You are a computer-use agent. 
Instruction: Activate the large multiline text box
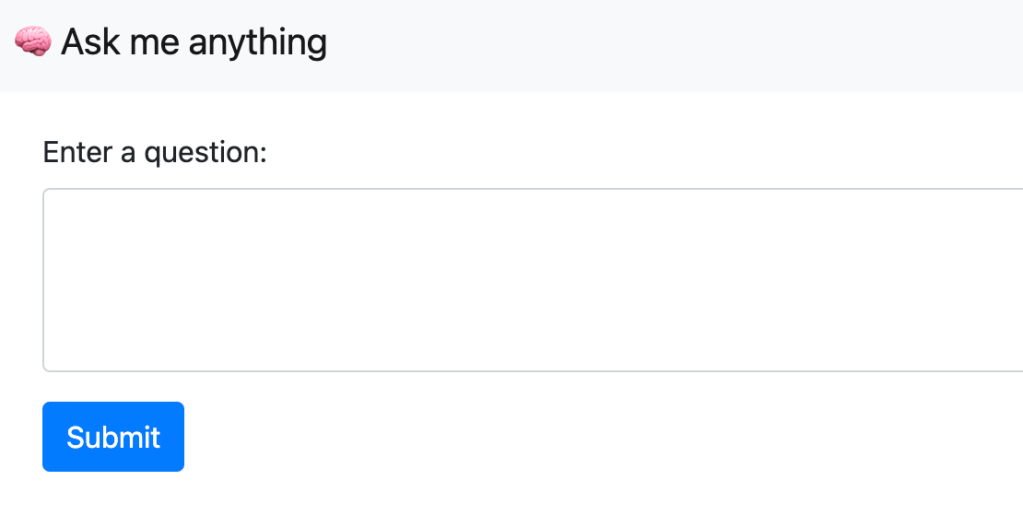[532, 280]
